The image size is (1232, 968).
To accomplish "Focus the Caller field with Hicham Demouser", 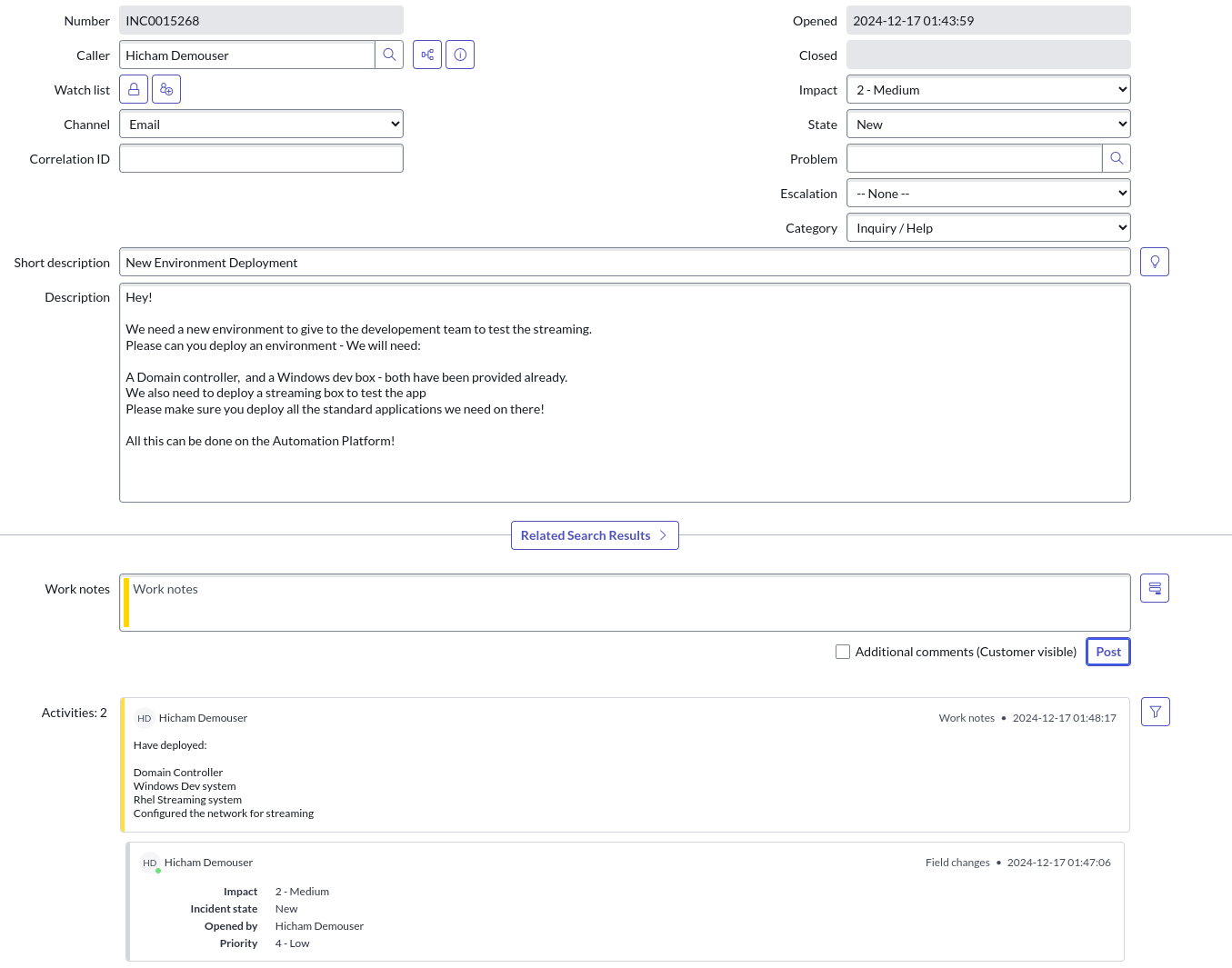I will (x=247, y=55).
